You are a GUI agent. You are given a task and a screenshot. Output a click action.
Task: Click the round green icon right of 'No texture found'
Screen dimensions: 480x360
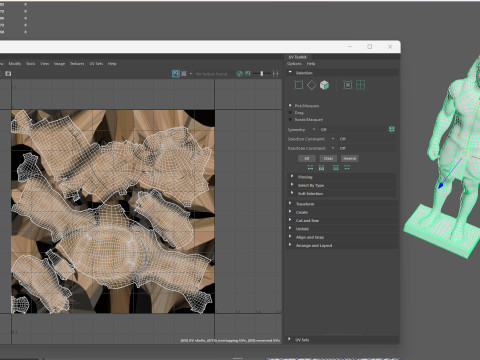pyautogui.click(x=239, y=73)
